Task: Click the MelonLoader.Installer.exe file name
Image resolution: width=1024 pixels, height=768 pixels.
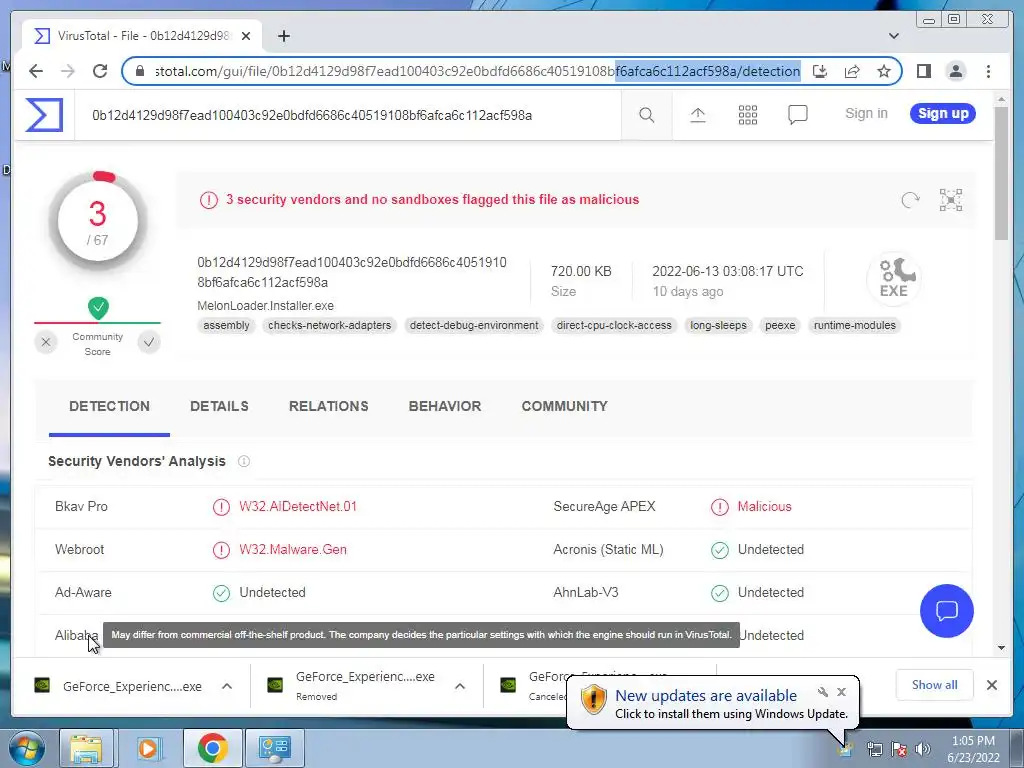Action: (265, 306)
